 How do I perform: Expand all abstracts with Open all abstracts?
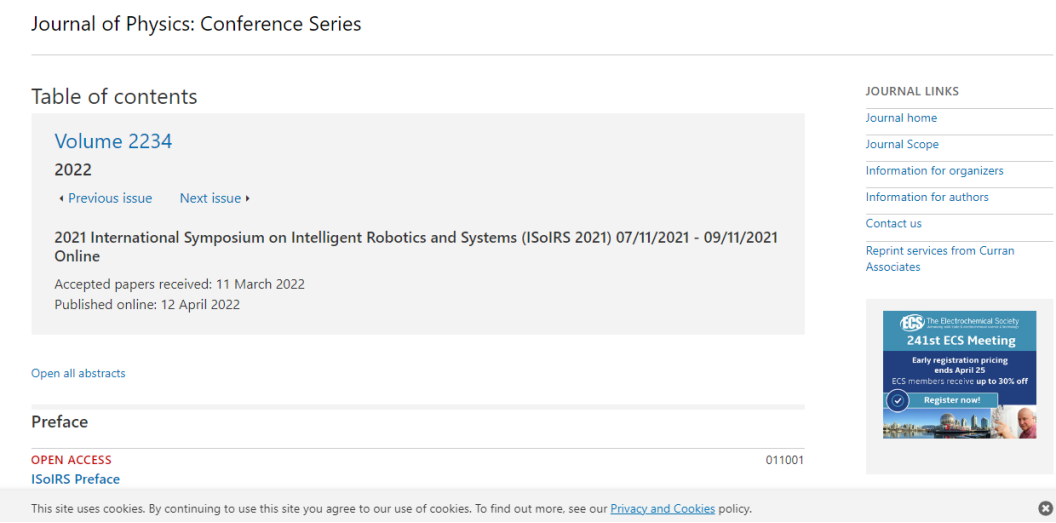[78, 373]
